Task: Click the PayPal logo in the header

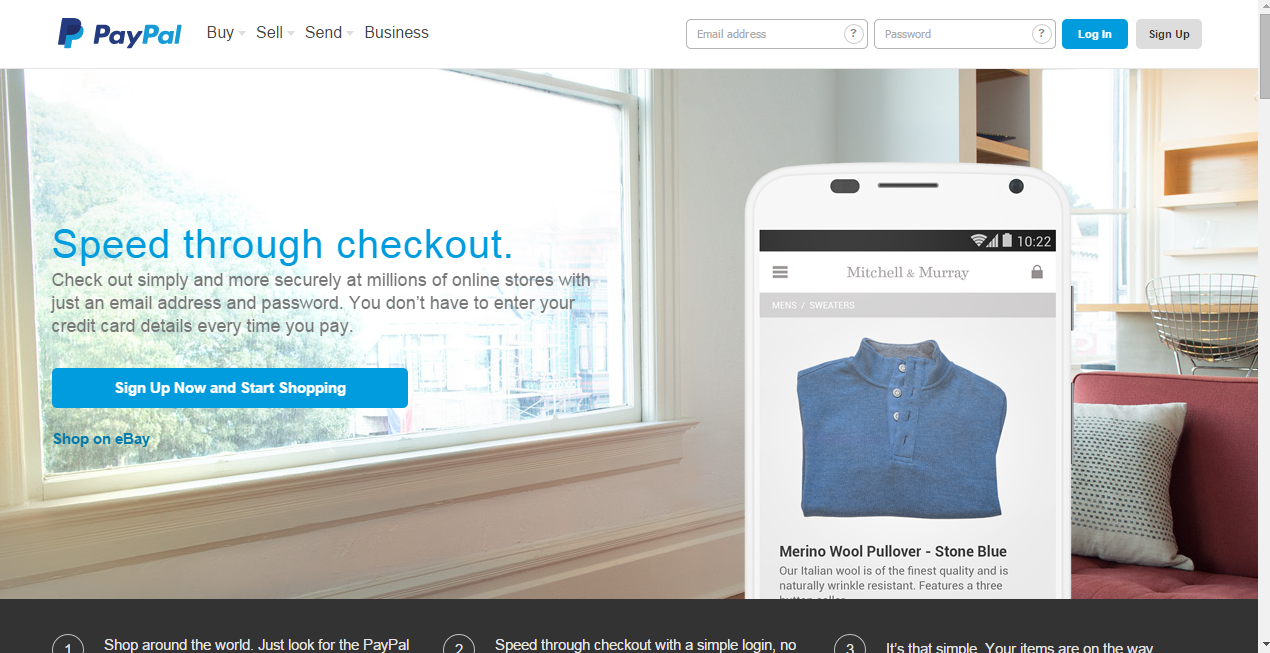Action: (119, 33)
